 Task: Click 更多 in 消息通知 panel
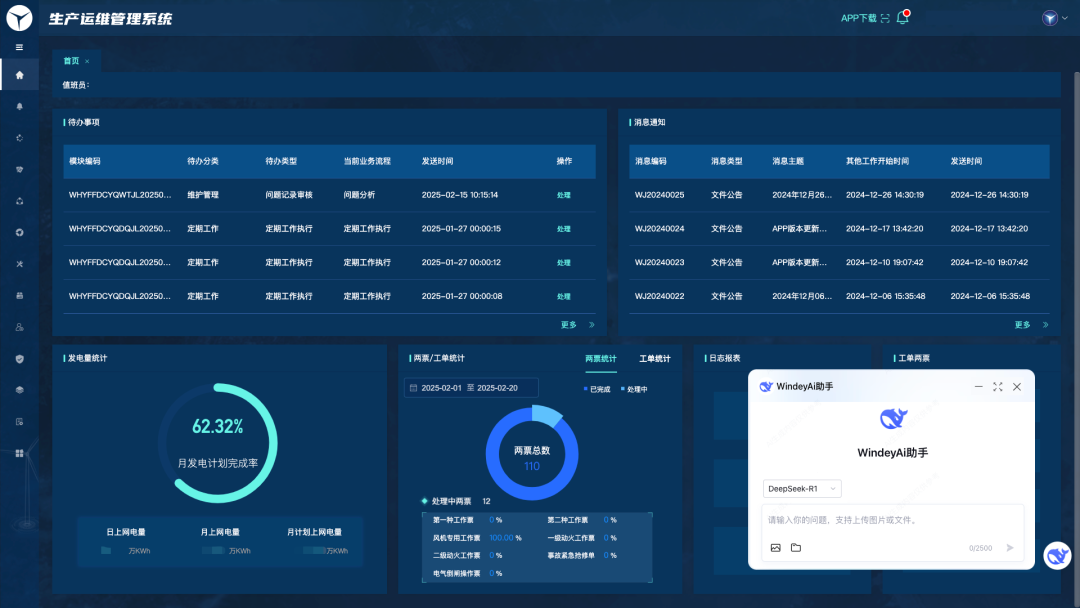[1022, 325]
